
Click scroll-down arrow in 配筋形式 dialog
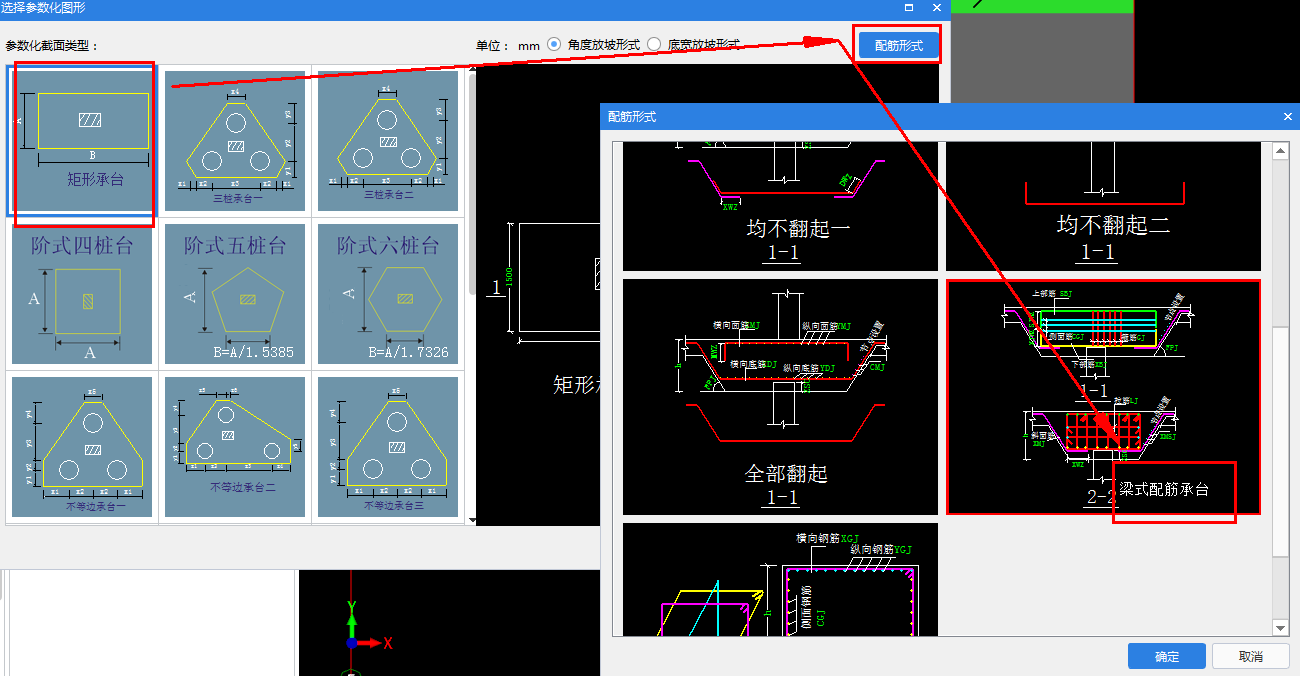point(1280,627)
